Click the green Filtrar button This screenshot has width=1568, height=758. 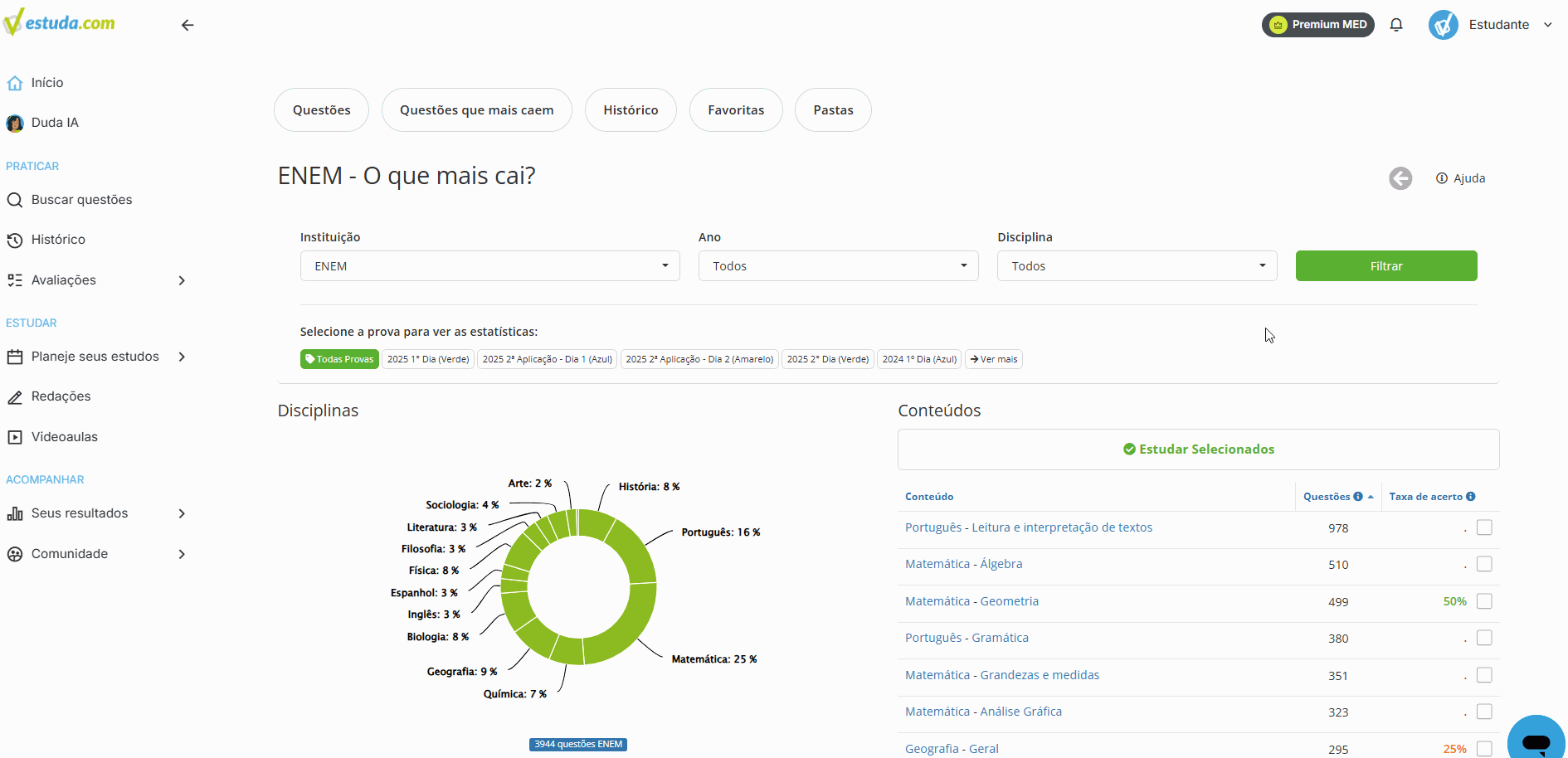tap(1386, 266)
